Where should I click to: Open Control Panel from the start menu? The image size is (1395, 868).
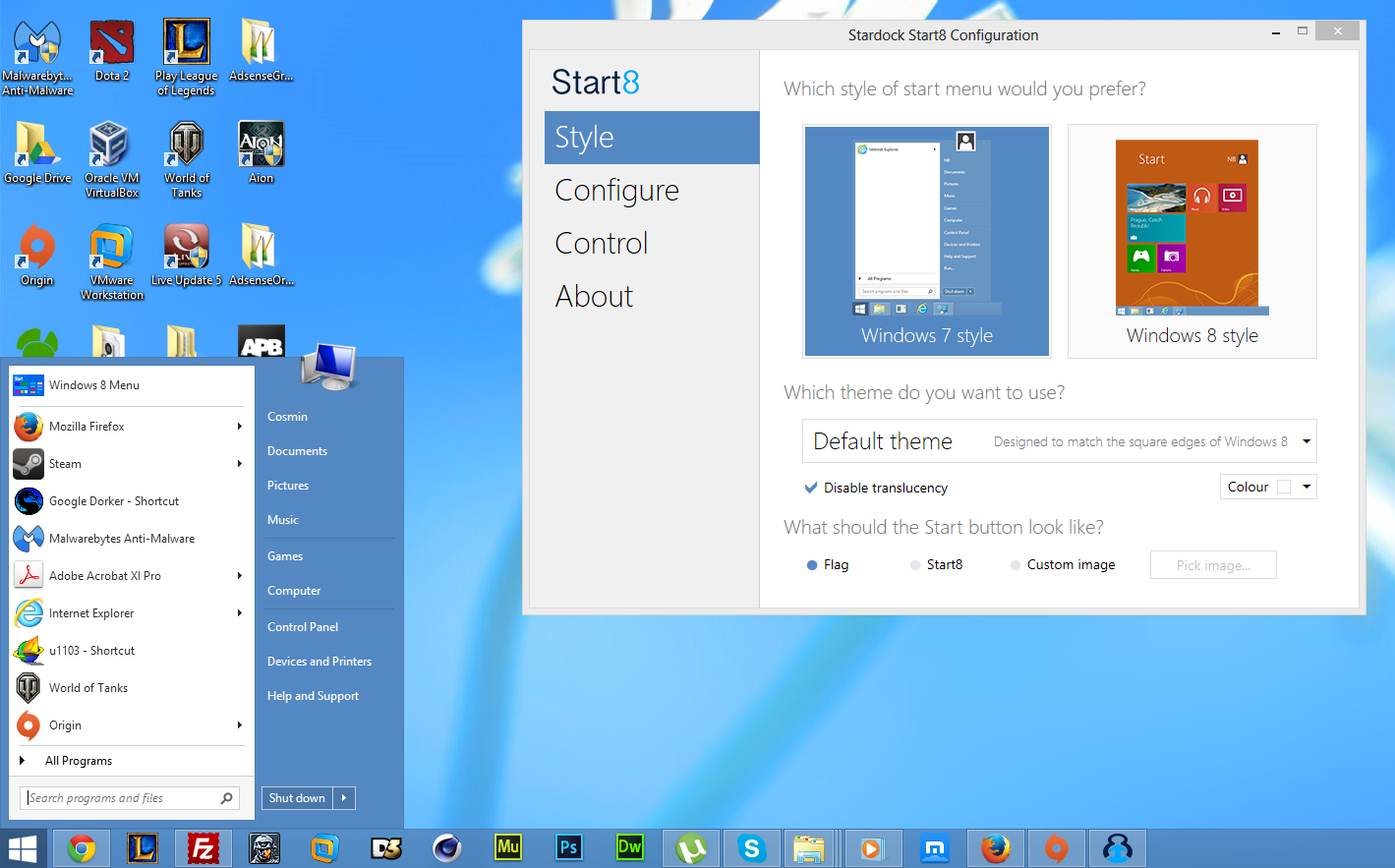point(303,627)
